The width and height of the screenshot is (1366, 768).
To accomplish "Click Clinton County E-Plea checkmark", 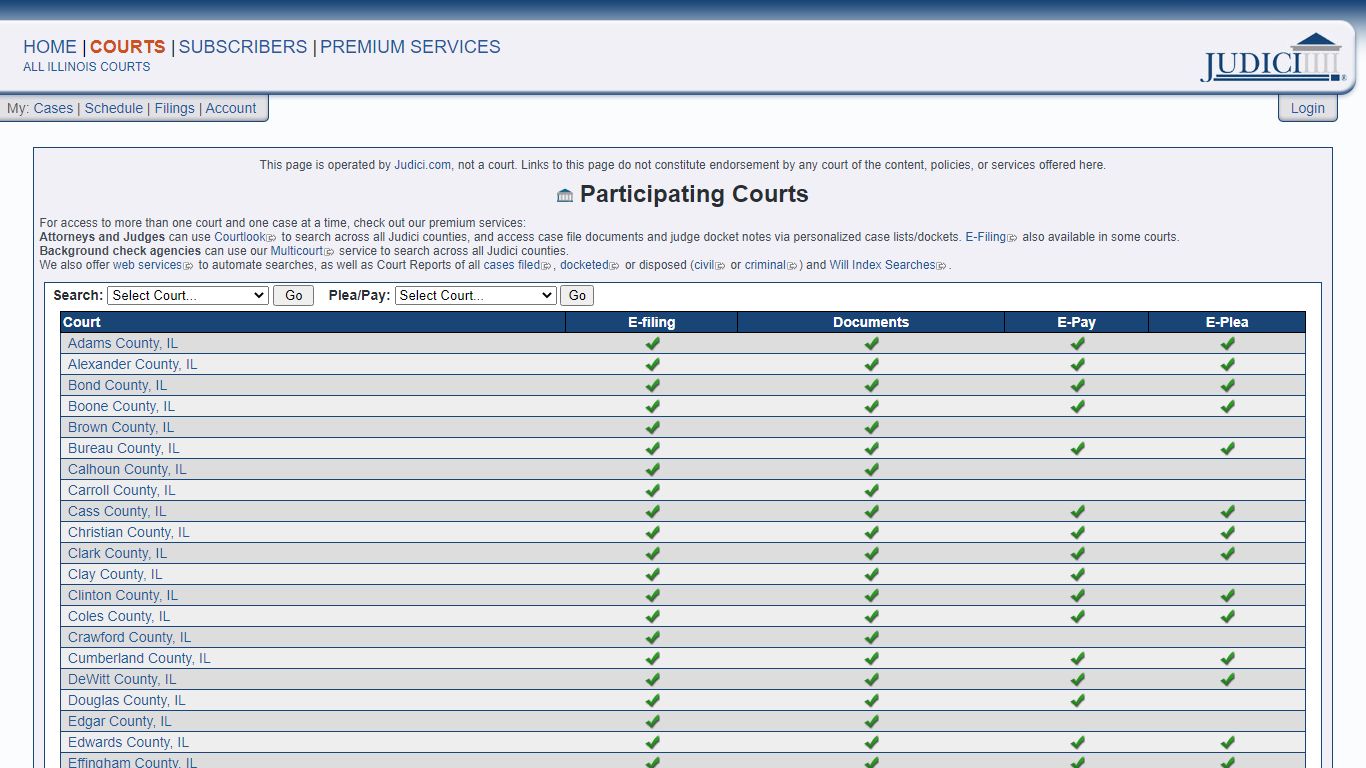I will 1227,595.
